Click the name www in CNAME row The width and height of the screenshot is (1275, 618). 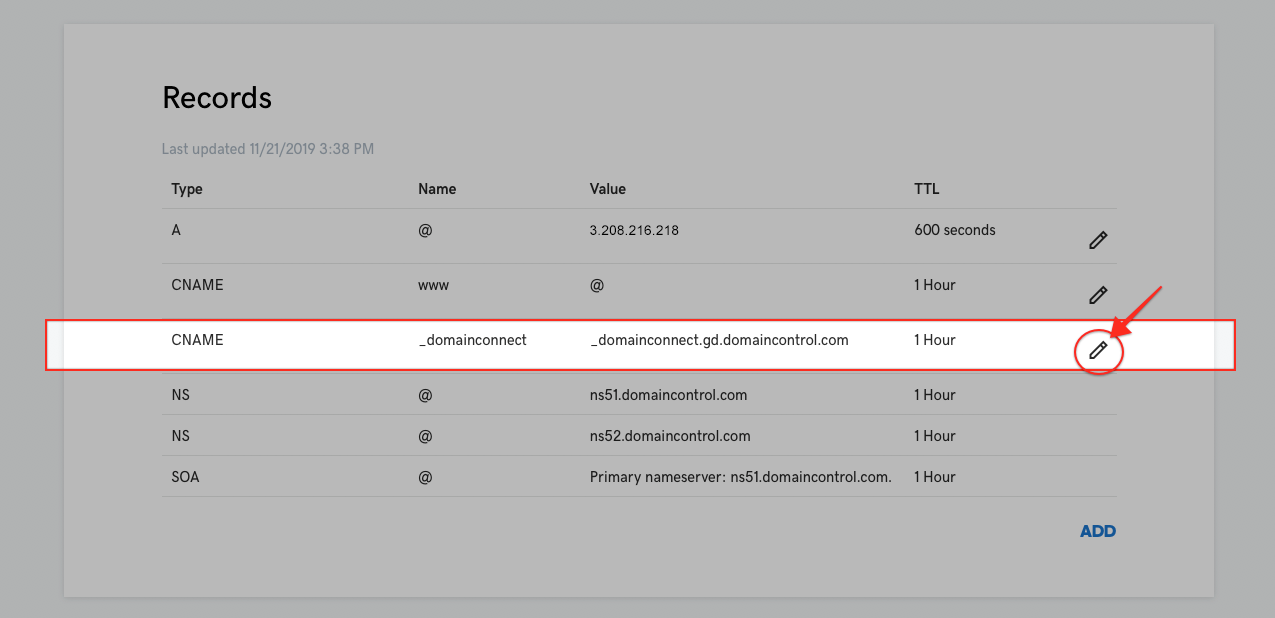point(434,285)
